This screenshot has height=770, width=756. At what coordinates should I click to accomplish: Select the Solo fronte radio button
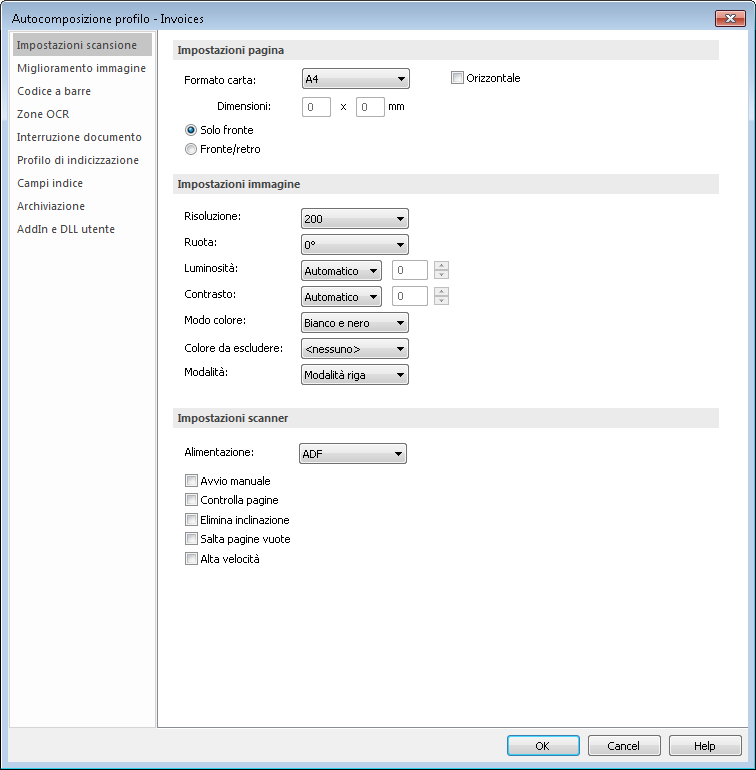pos(191,130)
